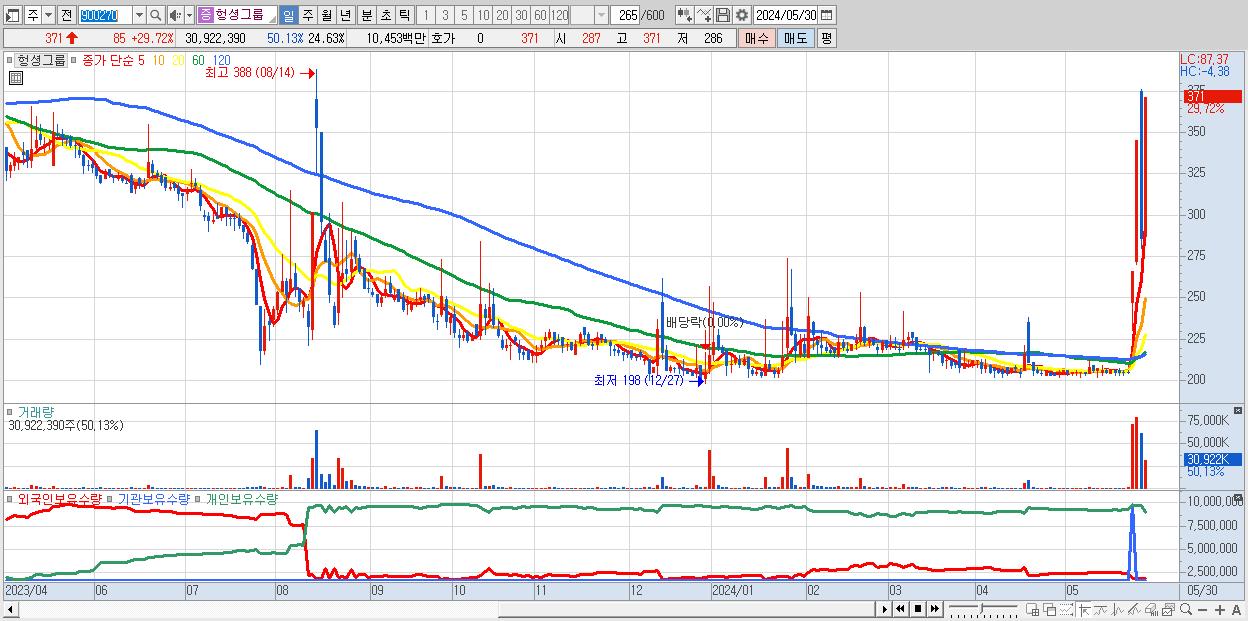Screen dimensions: 1248x621
Task: Click the speaker sound icon in toolbar
Action: 175,15
